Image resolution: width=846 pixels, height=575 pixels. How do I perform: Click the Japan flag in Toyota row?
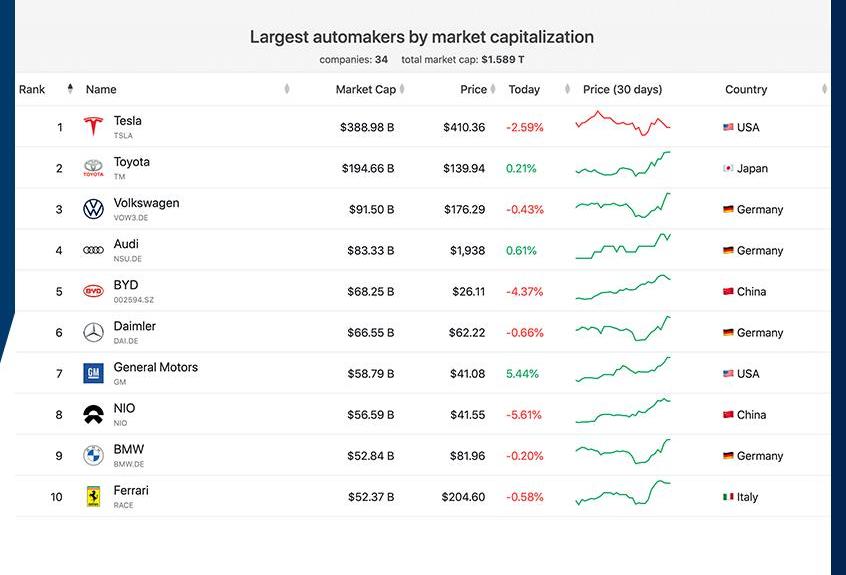tap(728, 168)
